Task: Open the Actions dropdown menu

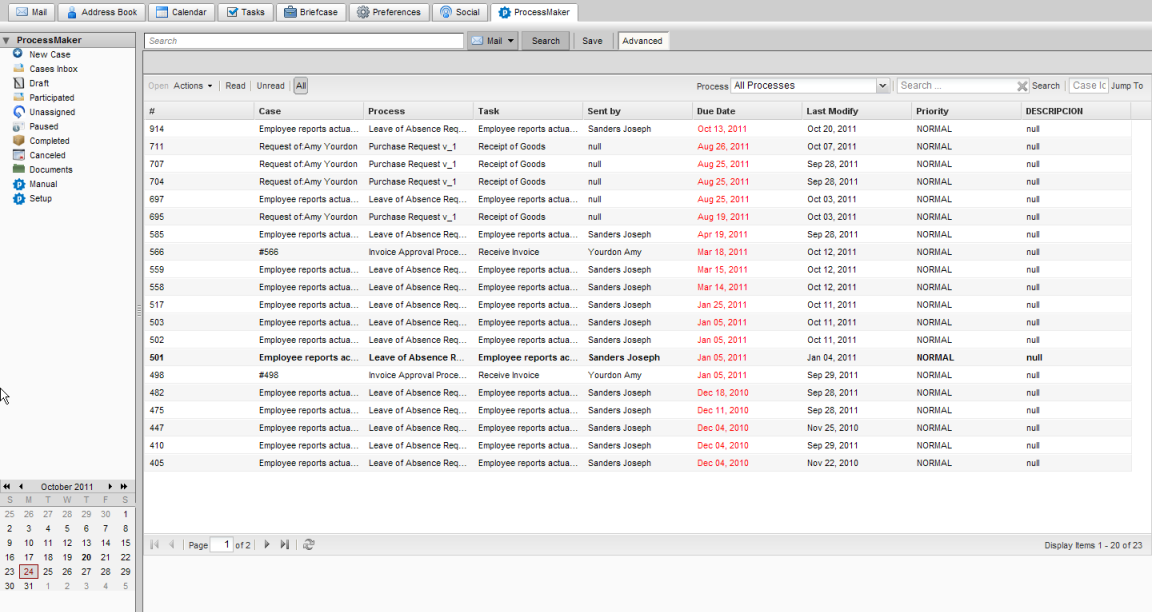Action: pyautogui.click(x=192, y=86)
